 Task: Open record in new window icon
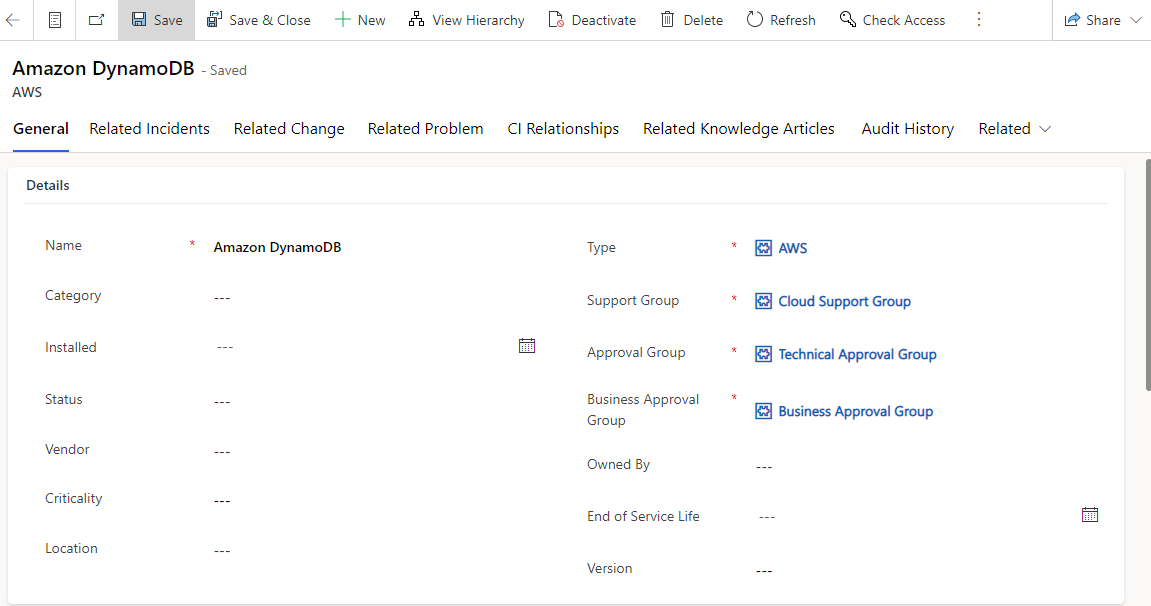pyautogui.click(x=96, y=20)
